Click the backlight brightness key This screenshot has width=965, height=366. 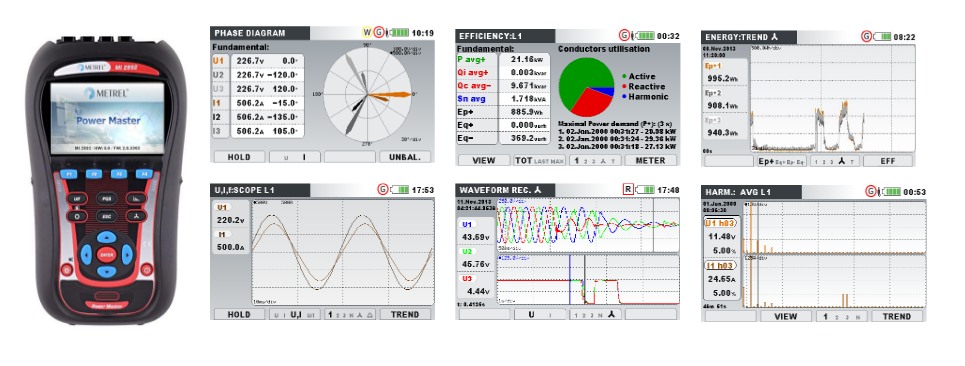point(66,270)
